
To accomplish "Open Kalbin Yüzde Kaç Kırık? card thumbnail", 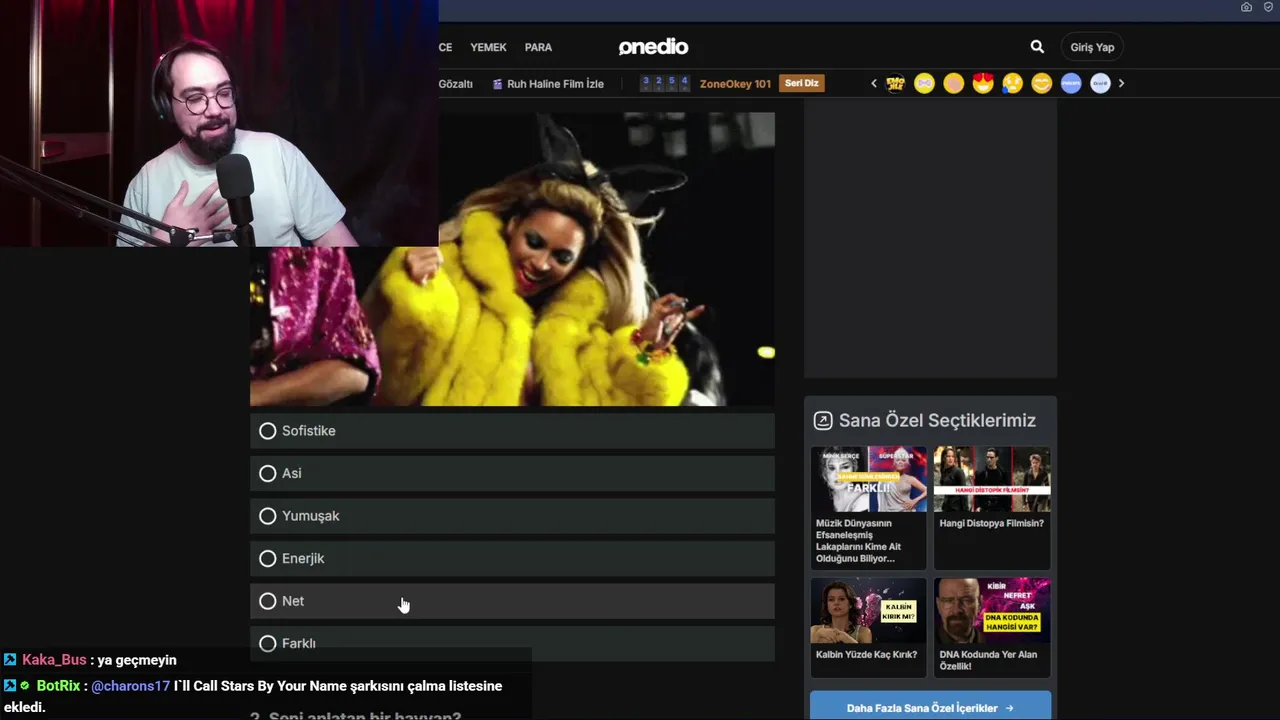I will coord(868,610).
